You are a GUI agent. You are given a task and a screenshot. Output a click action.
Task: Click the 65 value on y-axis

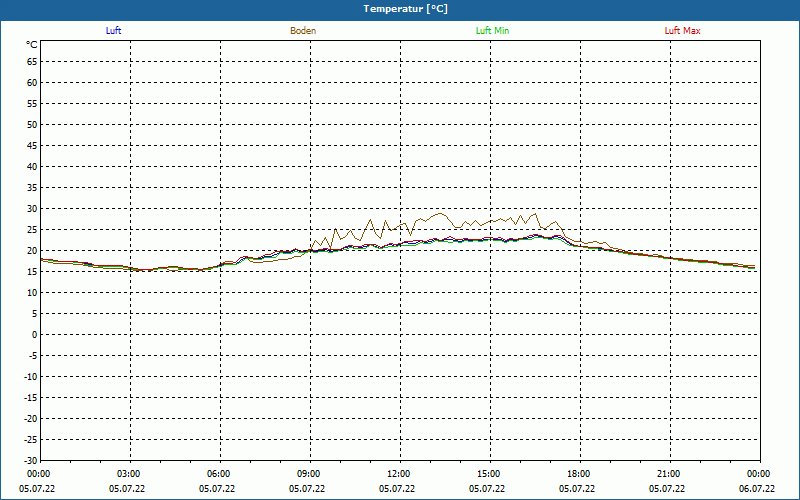click(x=32, y=62)
